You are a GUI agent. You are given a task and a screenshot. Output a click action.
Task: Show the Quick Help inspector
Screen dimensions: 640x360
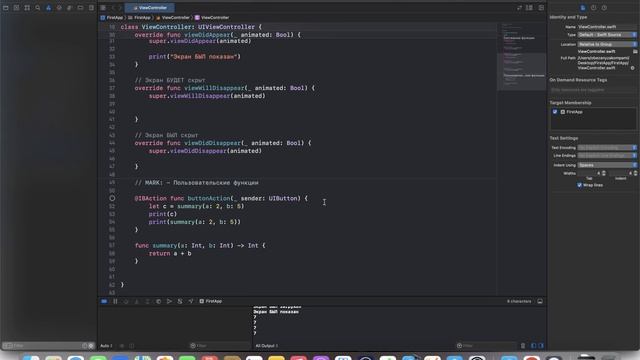(x=604, y=8)
